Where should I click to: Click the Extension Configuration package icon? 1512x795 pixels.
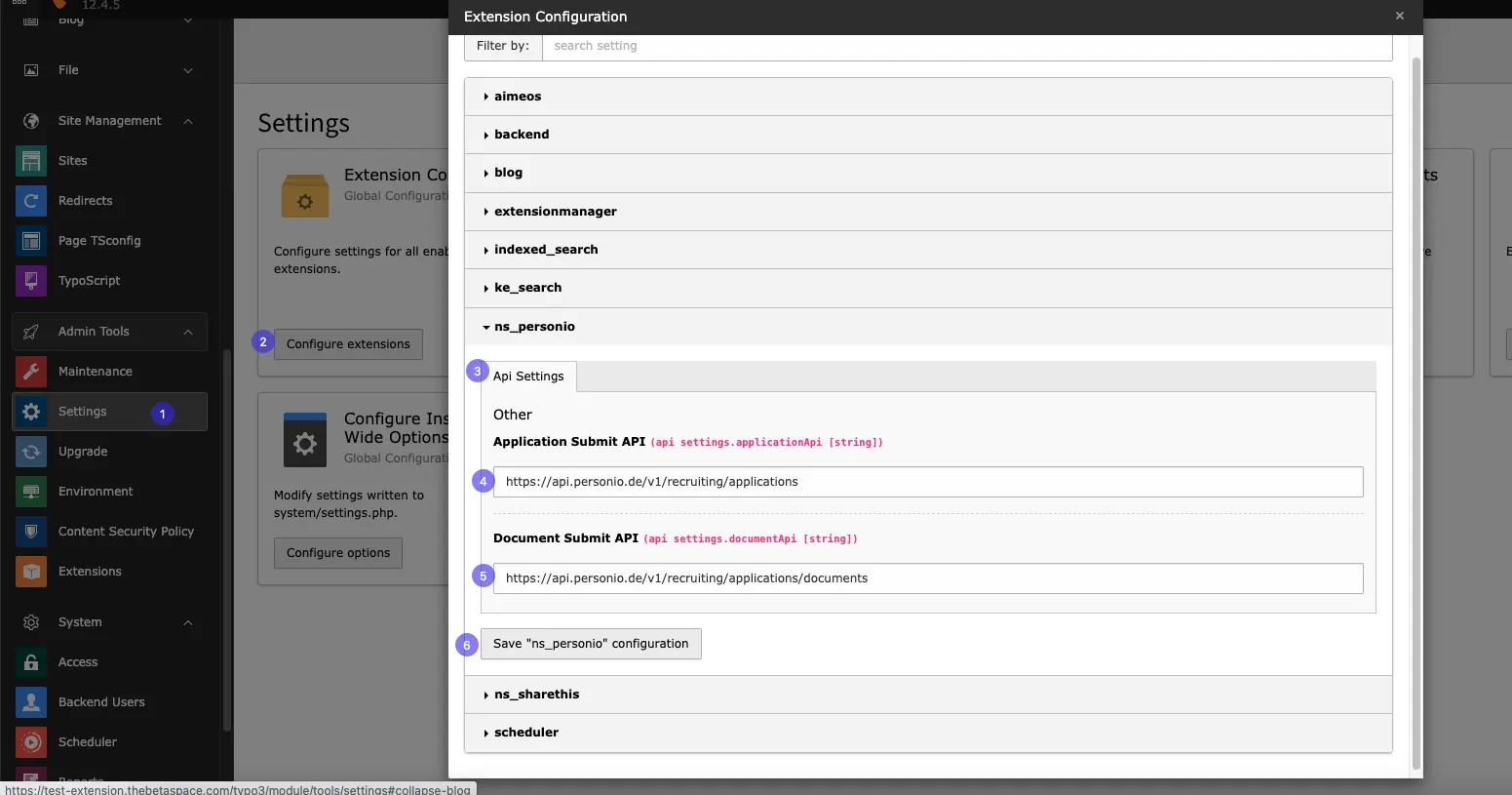tap(305, 196)
